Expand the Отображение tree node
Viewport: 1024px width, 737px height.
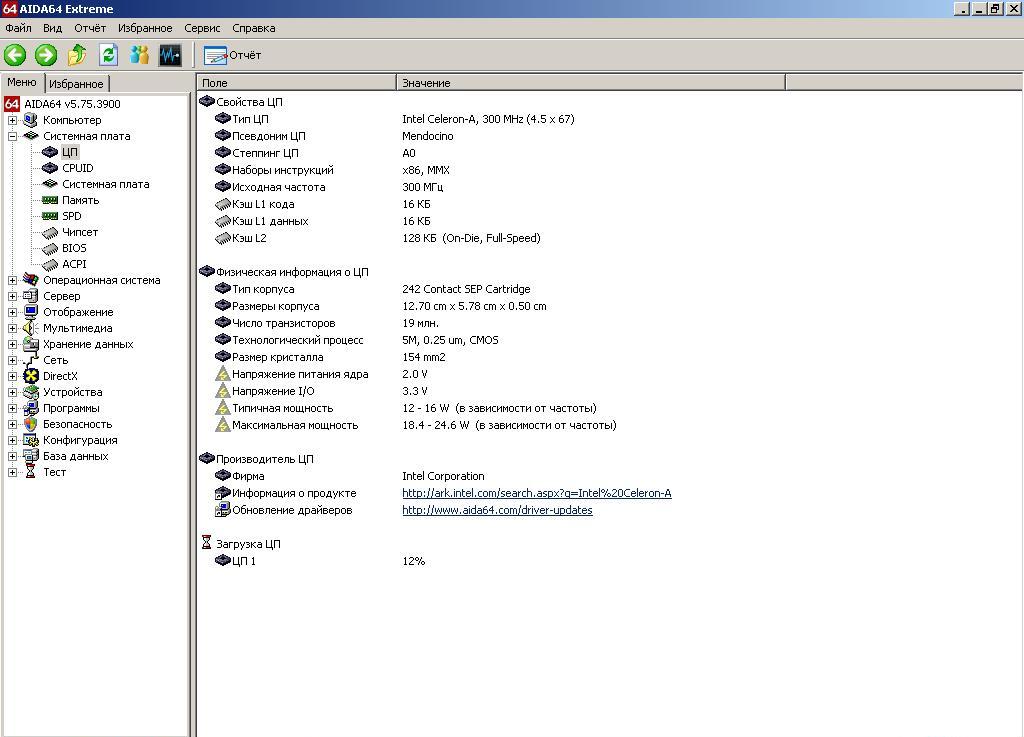12,312
